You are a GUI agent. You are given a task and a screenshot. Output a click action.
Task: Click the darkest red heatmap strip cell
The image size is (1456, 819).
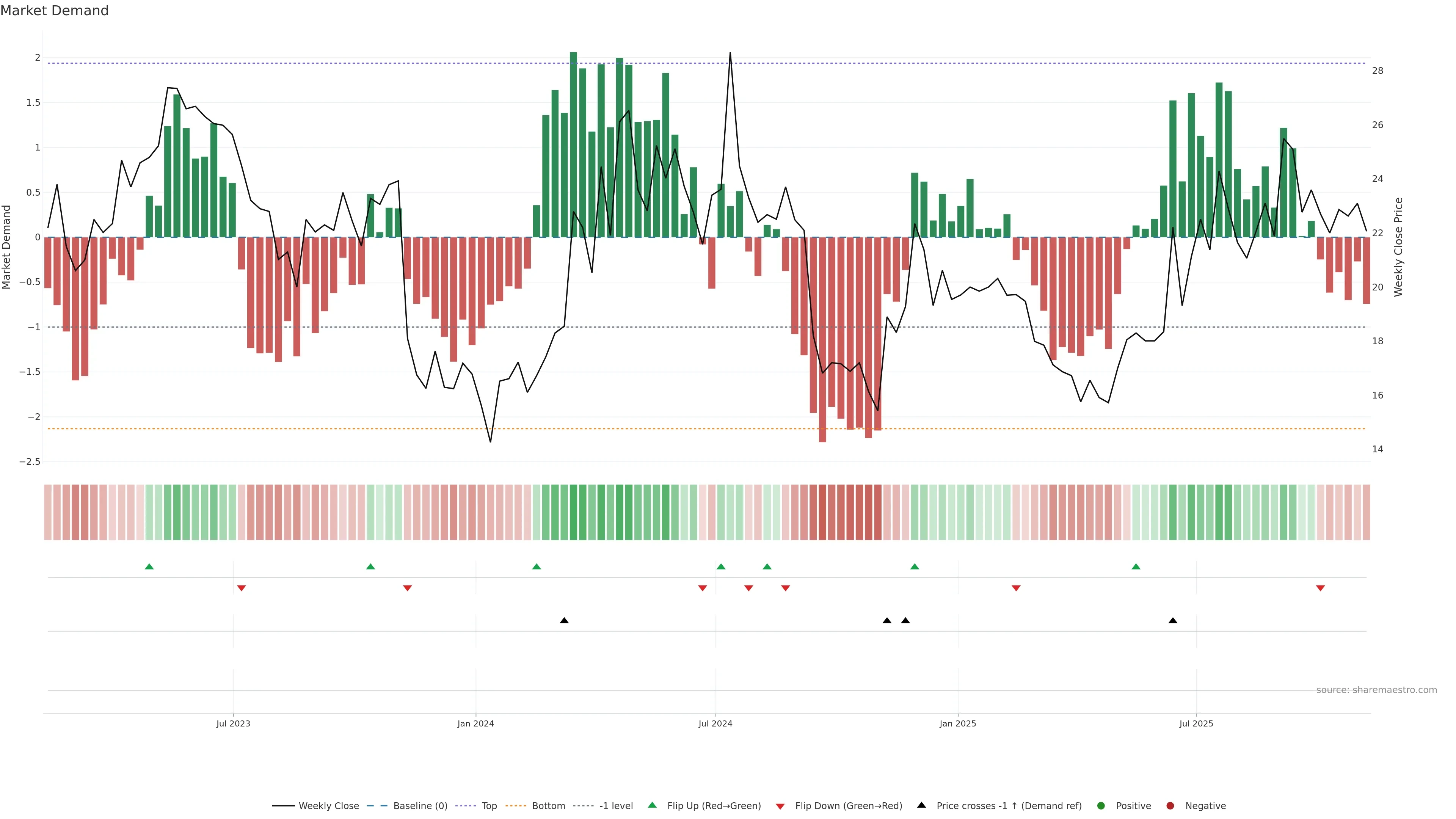(x=822, y=512)
